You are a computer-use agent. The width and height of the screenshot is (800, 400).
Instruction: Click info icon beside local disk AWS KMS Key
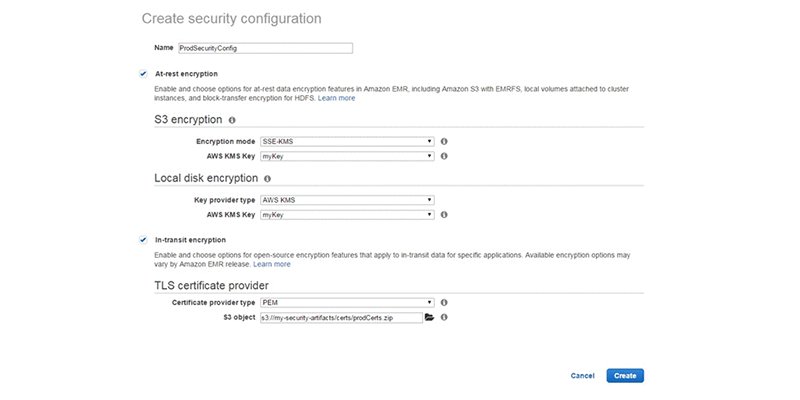(444, 215)
